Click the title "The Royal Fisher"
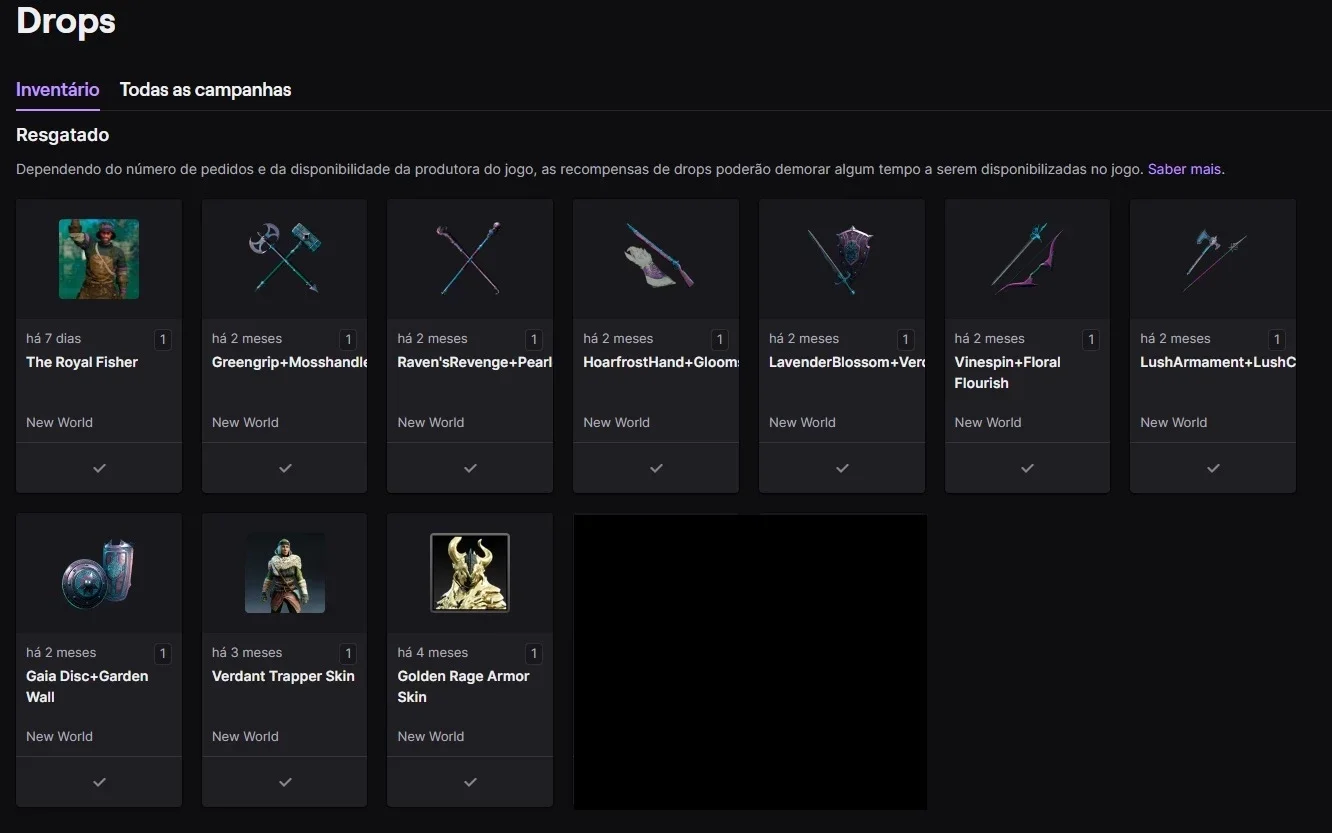Viewport: 1332px width, 833px height. click(82, 362)
